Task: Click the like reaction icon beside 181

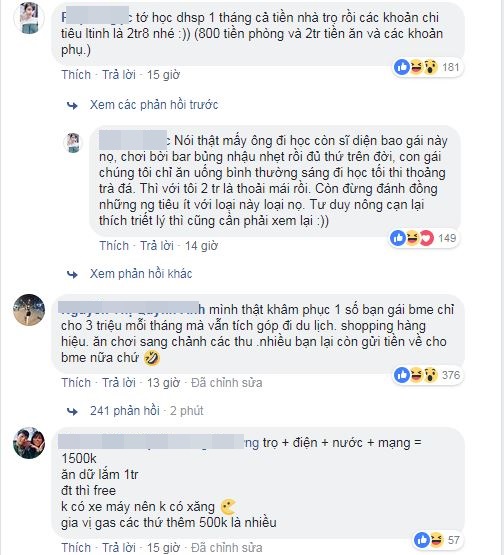Action: click(x=402, y=67)
